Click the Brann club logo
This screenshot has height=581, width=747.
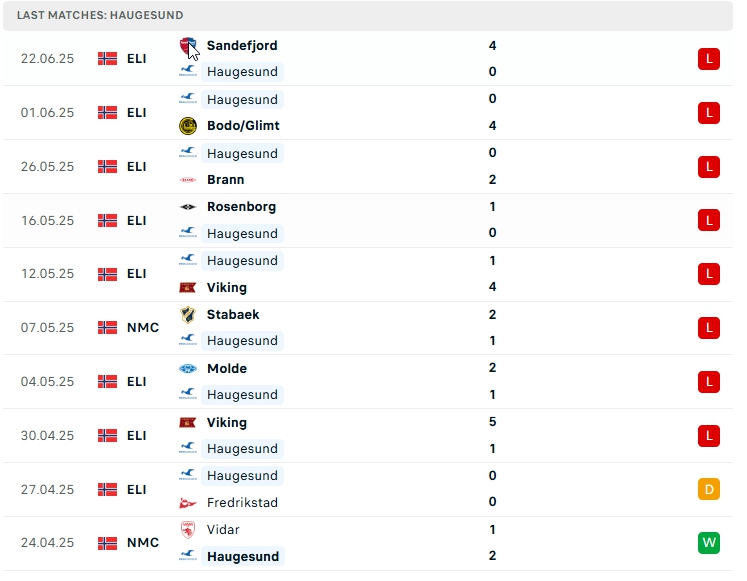pos(187,180)
